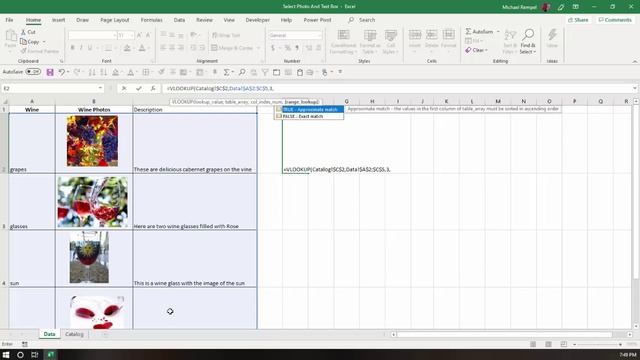Switch to Normal view in the status bar
Image resolution: width=640 pixels, height=360 pixels.
(533, 344)
